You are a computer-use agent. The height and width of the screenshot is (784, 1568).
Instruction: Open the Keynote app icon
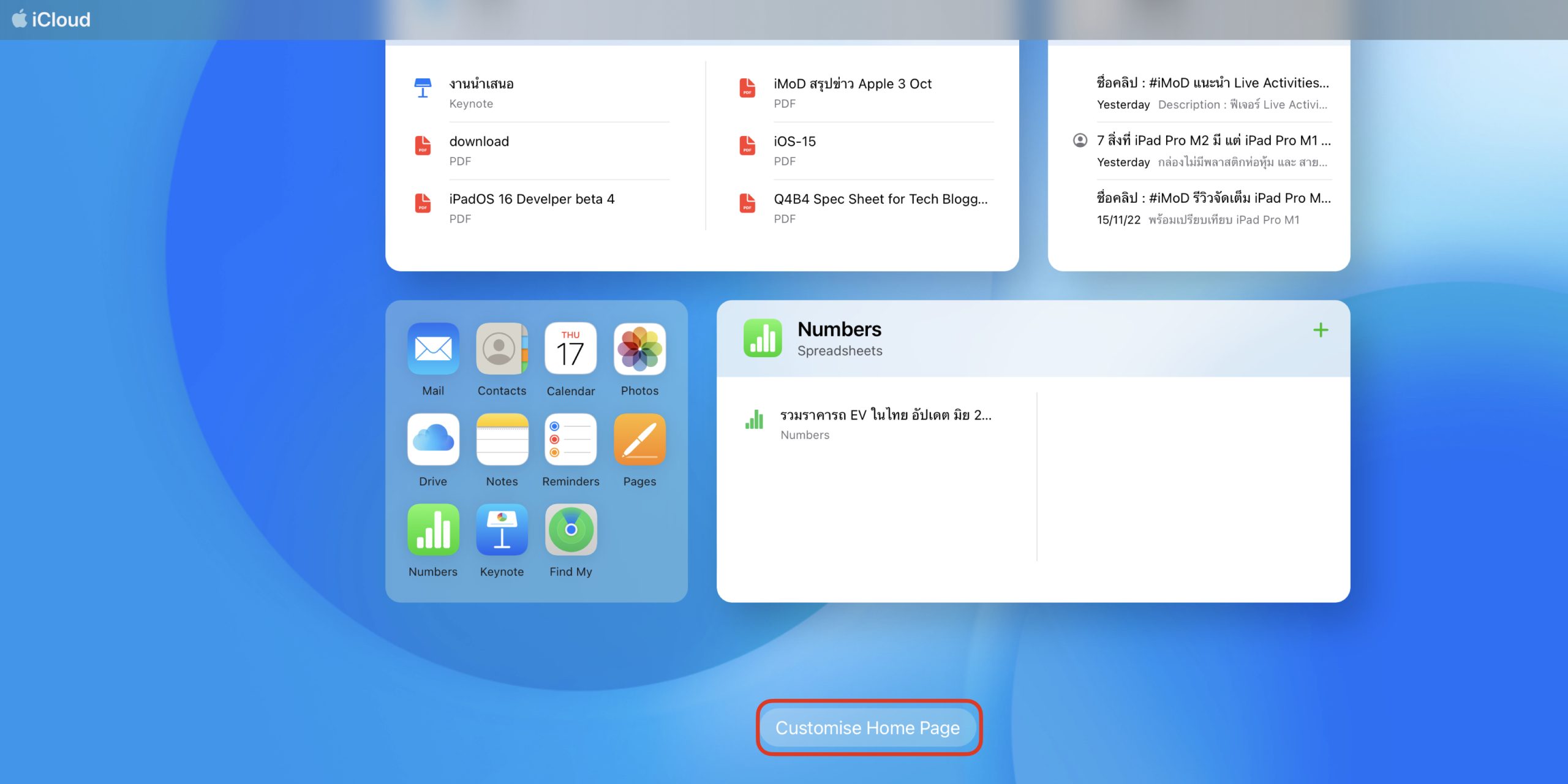point(502,530)
